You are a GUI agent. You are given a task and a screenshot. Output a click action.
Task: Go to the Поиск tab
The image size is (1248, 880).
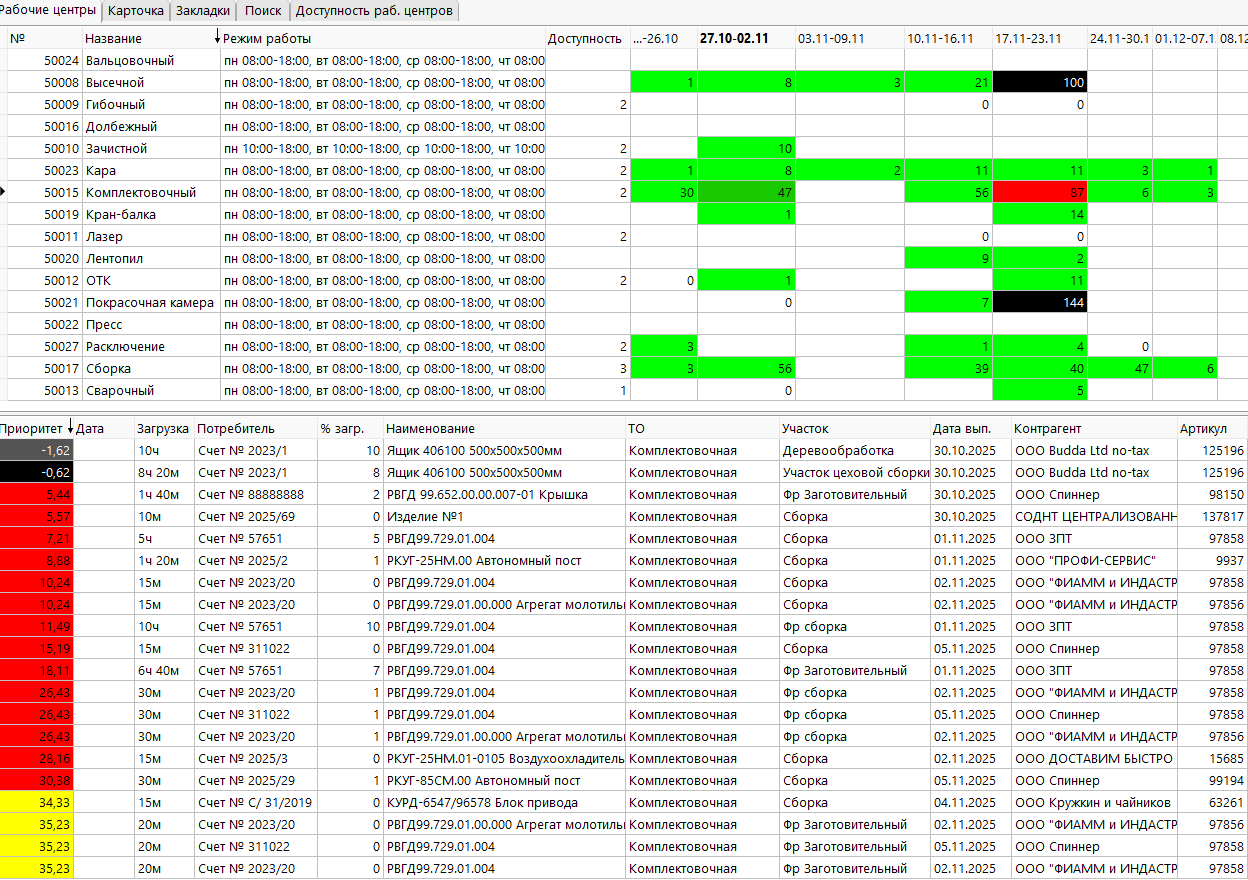point(263,11)
